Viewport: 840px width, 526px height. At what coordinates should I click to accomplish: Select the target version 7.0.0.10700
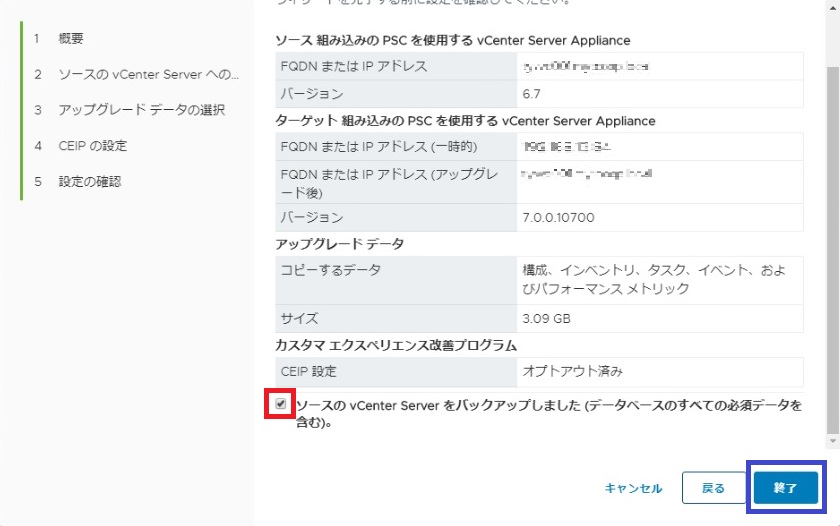pyautogui.click(x=558, y=217)
